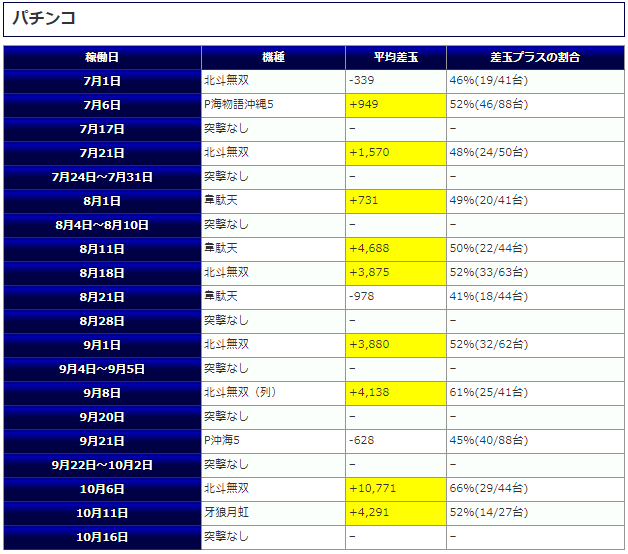Click the 機種 column header
The image size is (628, 554).
click(x=273, y=57)
